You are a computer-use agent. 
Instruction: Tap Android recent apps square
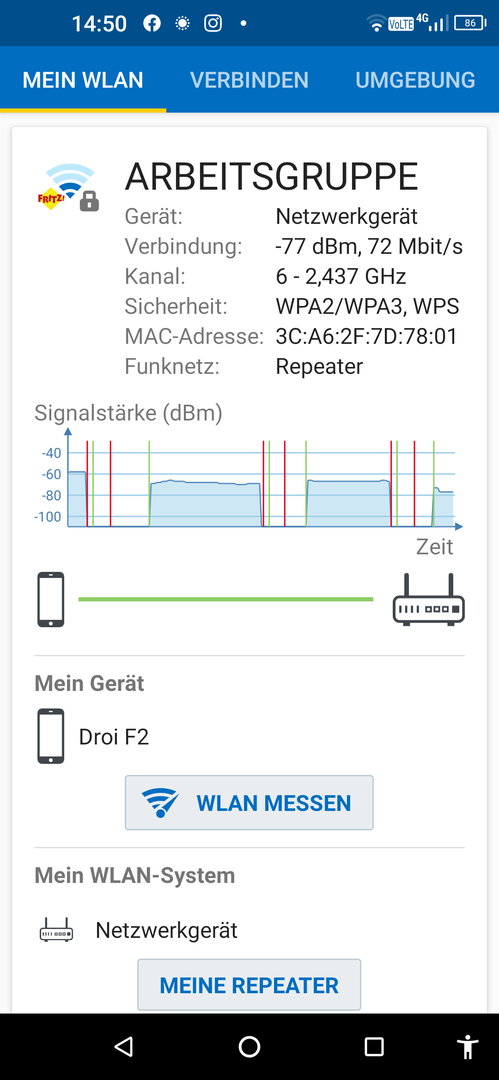(374, 1046)
